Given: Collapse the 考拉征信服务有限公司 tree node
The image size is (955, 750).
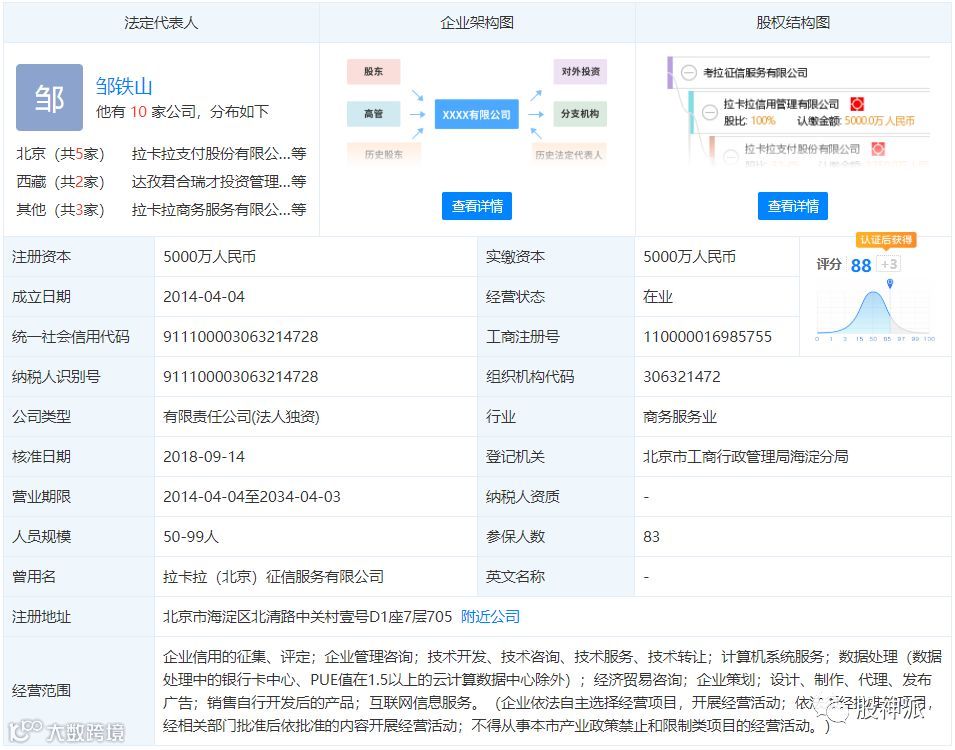Looking at the screenshot, I should 688,73.
